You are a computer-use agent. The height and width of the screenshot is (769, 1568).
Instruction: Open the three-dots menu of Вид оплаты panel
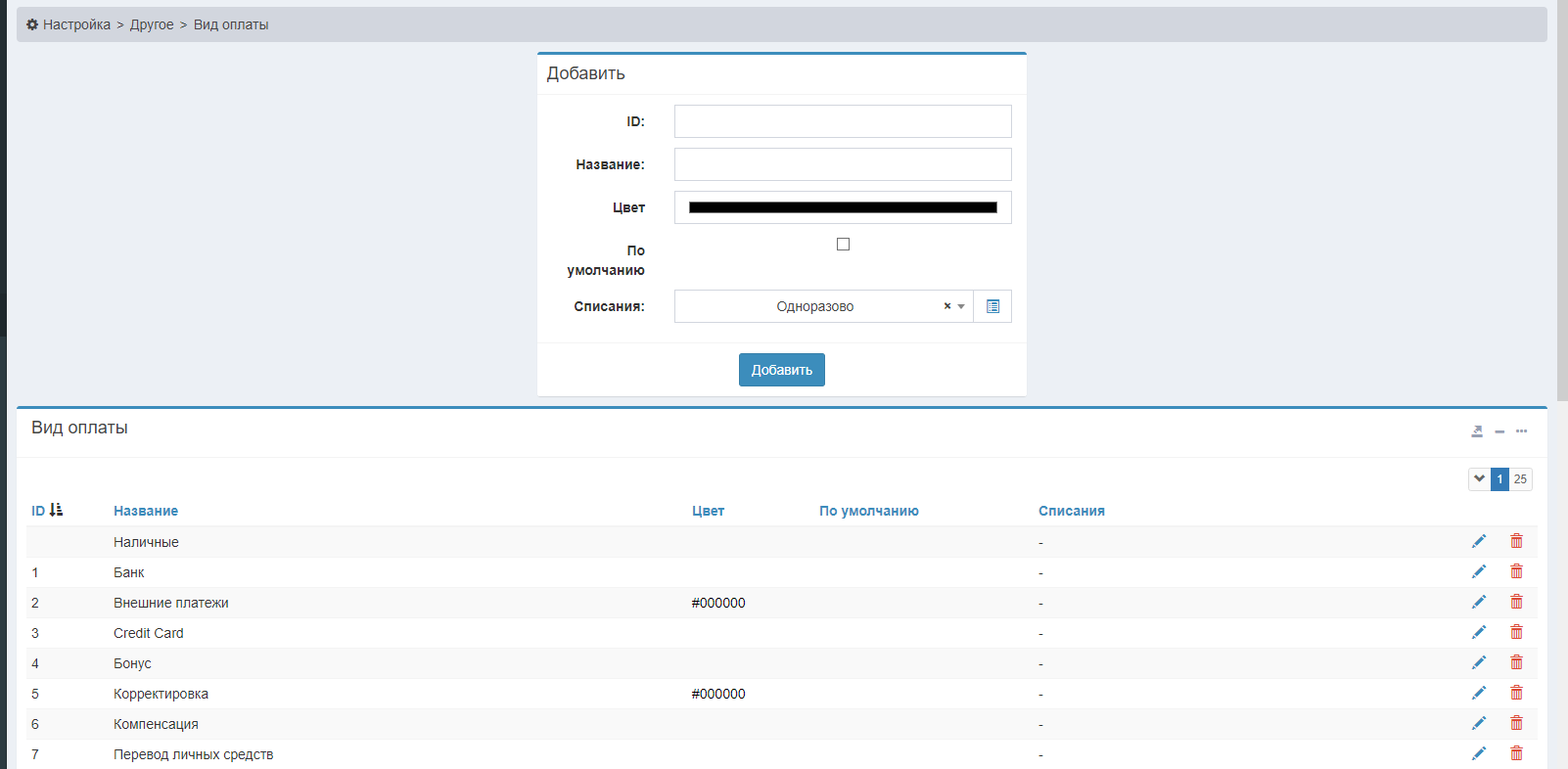click(x=1521, y=431)
